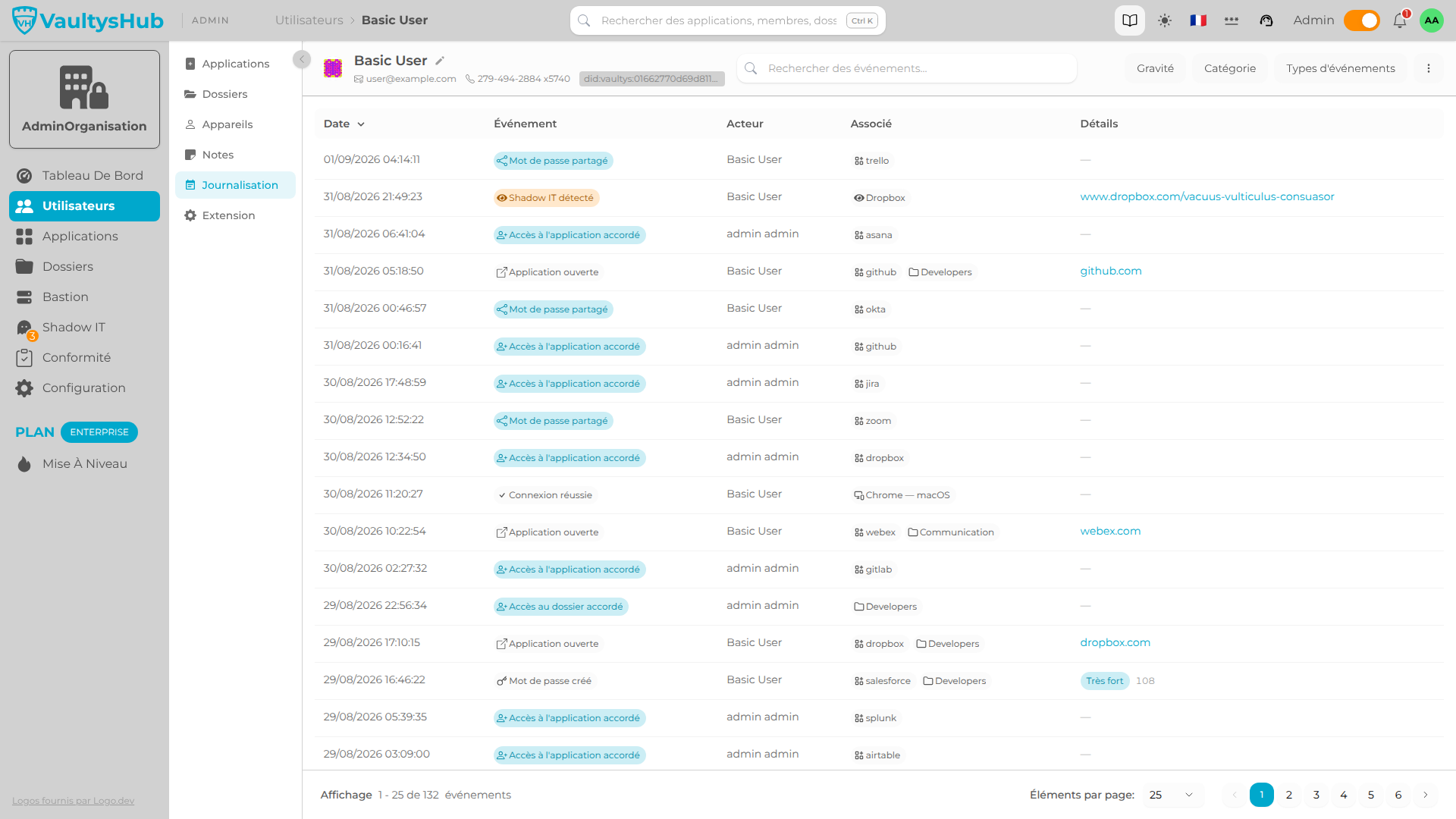
Task: Collapse the secondary sidebar panel
Action: coord(302,59)
